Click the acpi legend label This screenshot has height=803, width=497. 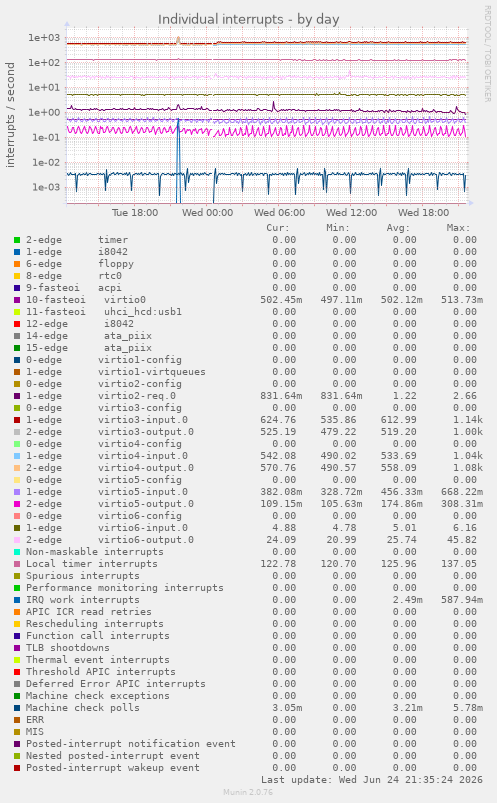tap(110, 288)
